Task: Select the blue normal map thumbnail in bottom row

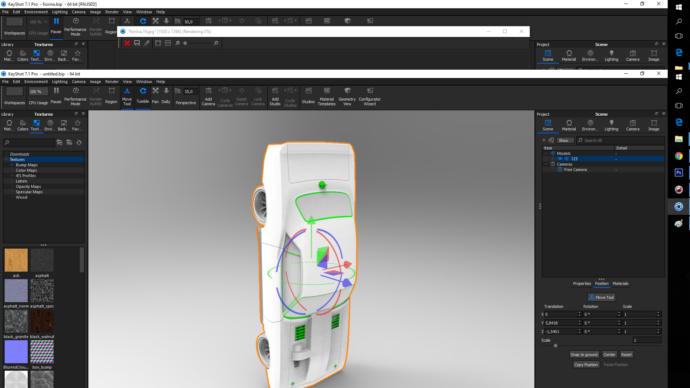Action: pos(16,351)
